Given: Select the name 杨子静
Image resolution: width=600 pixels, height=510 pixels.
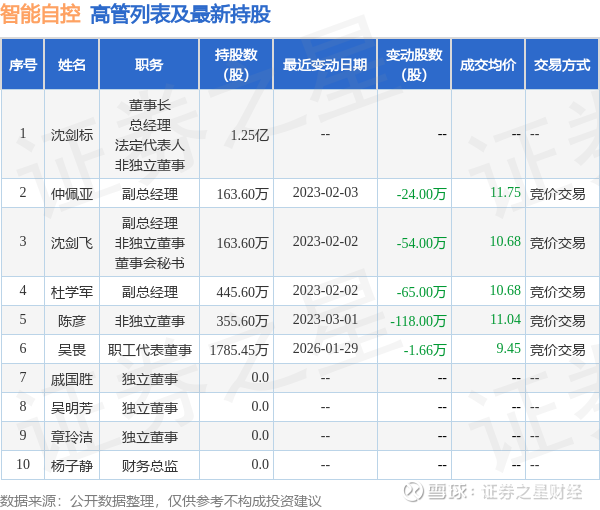Looking at the screenshot, I should click(x=72, y=466).
